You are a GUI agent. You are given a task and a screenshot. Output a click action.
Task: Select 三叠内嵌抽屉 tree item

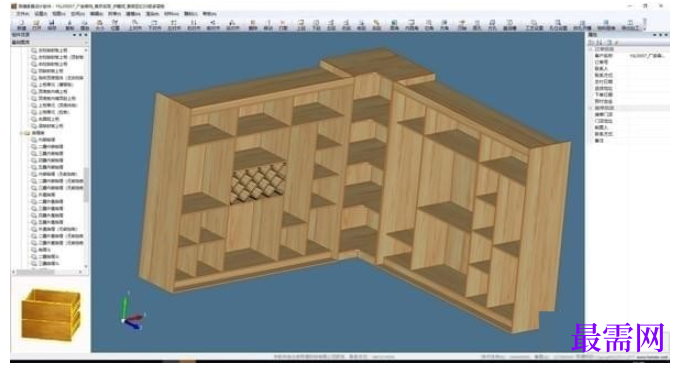coord(51,153)
